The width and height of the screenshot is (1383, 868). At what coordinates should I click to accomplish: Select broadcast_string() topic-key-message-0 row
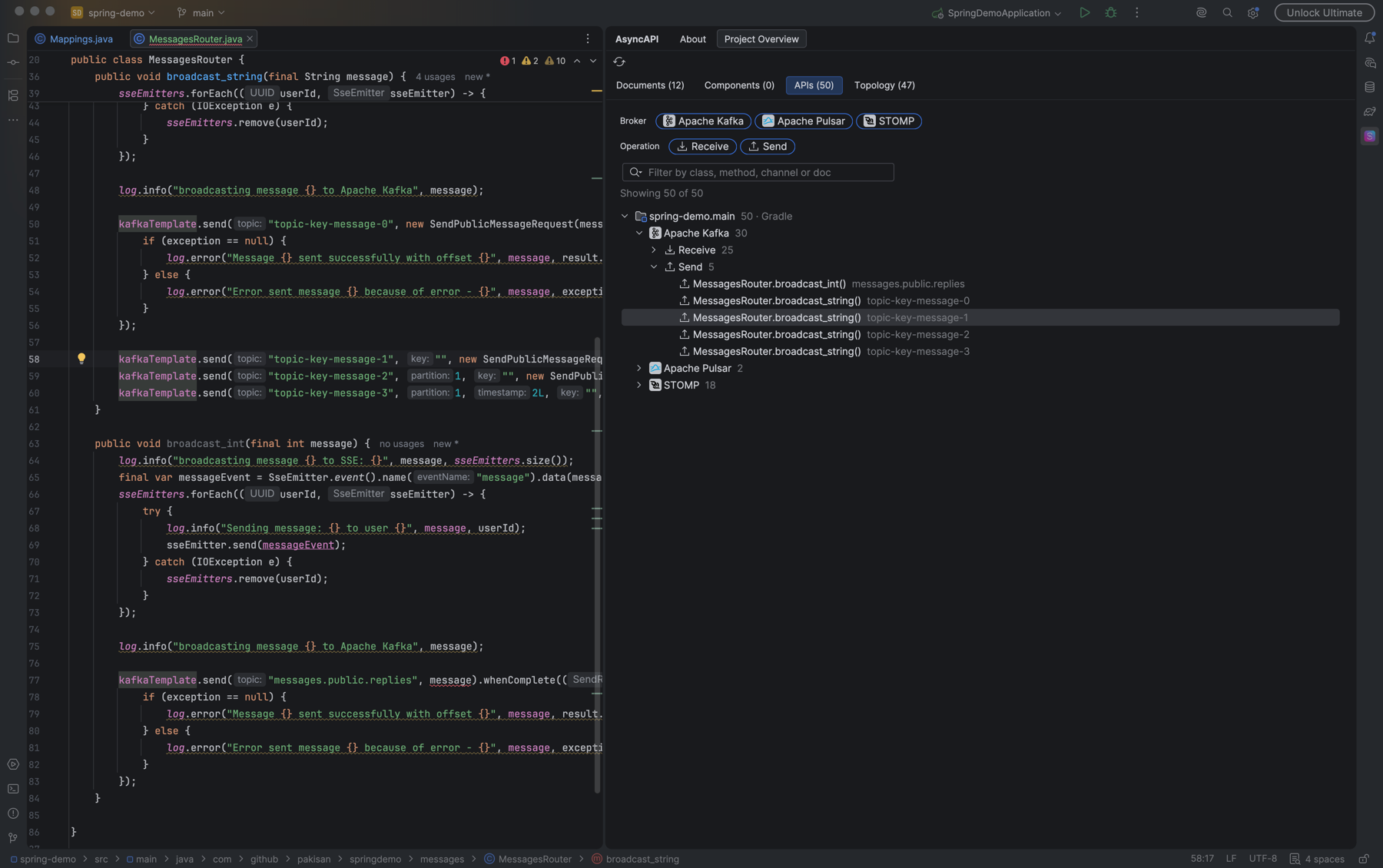[980, 301]
